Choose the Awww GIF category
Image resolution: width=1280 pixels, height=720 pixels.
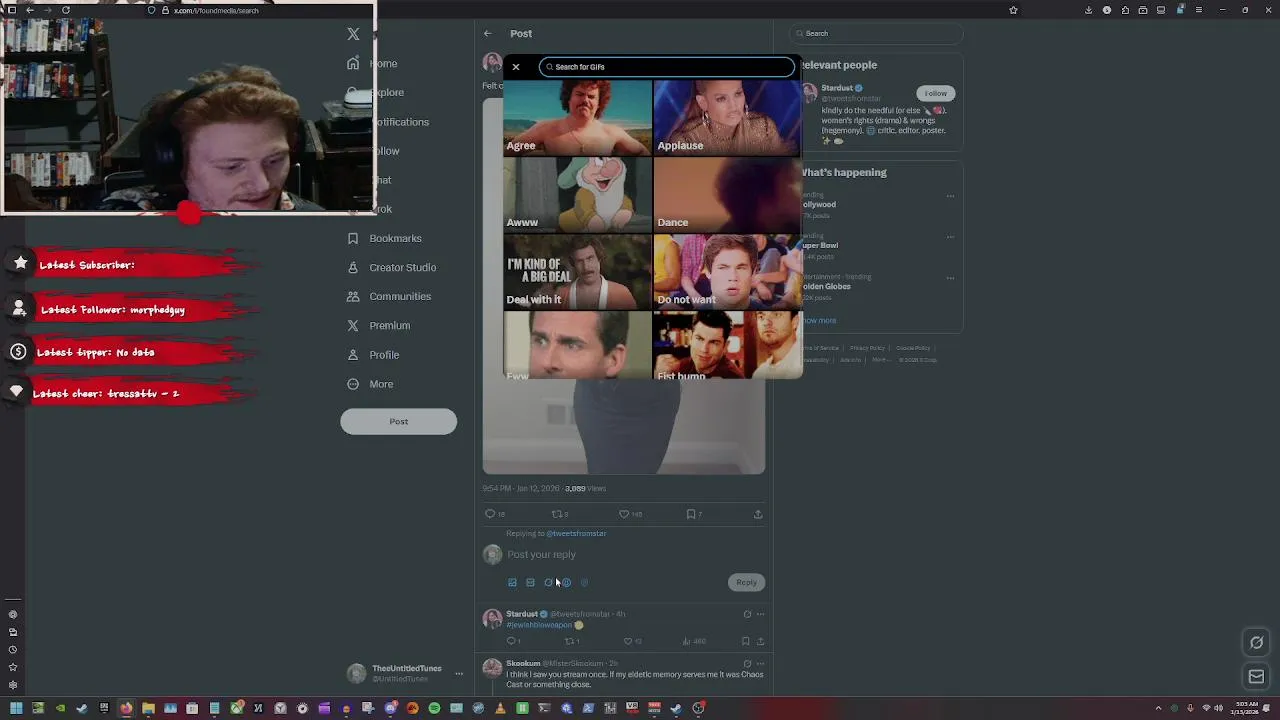pyautogui.click(x=577, y=194)
